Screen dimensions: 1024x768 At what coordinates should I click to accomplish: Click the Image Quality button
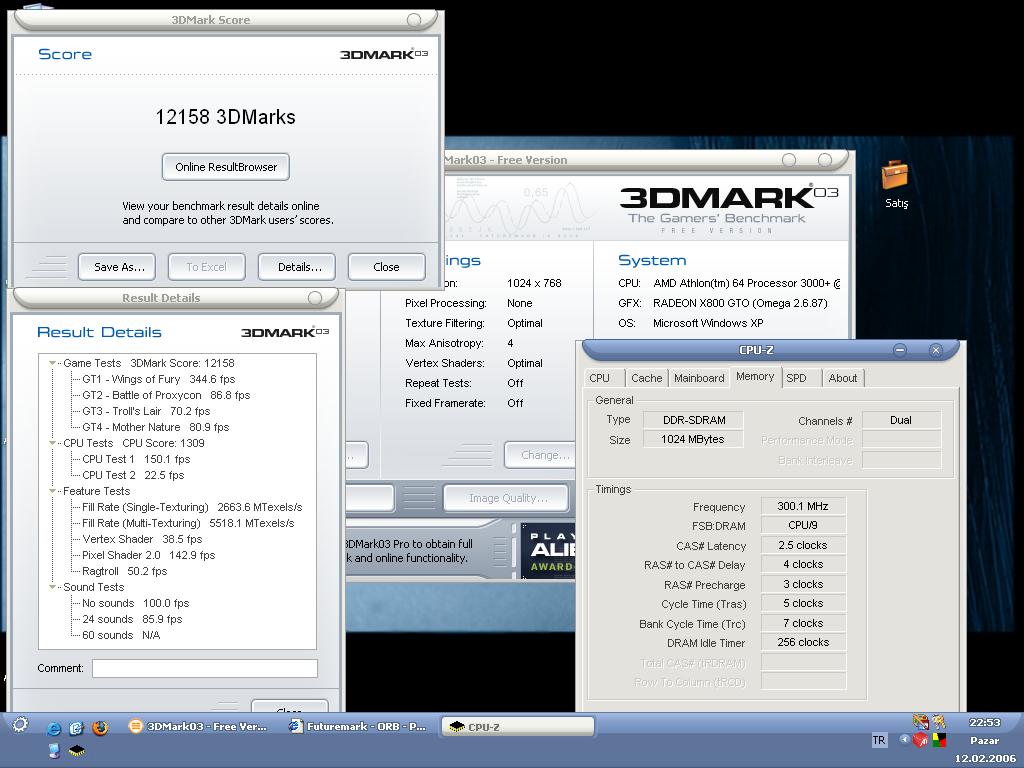pyautogui.click(x=506, y=498)
